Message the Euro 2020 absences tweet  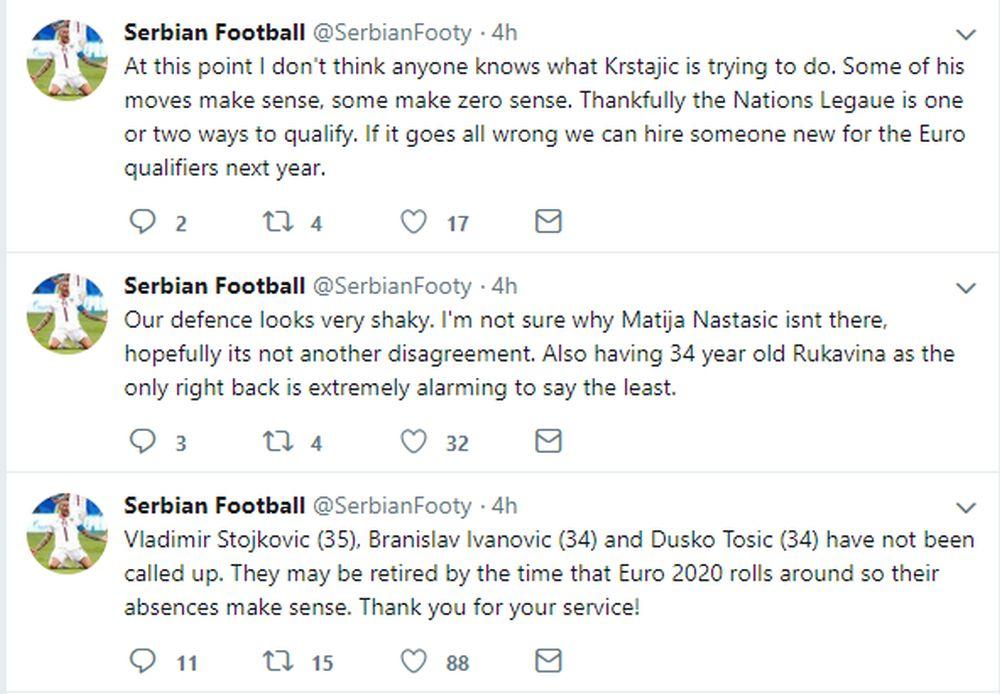548,660
